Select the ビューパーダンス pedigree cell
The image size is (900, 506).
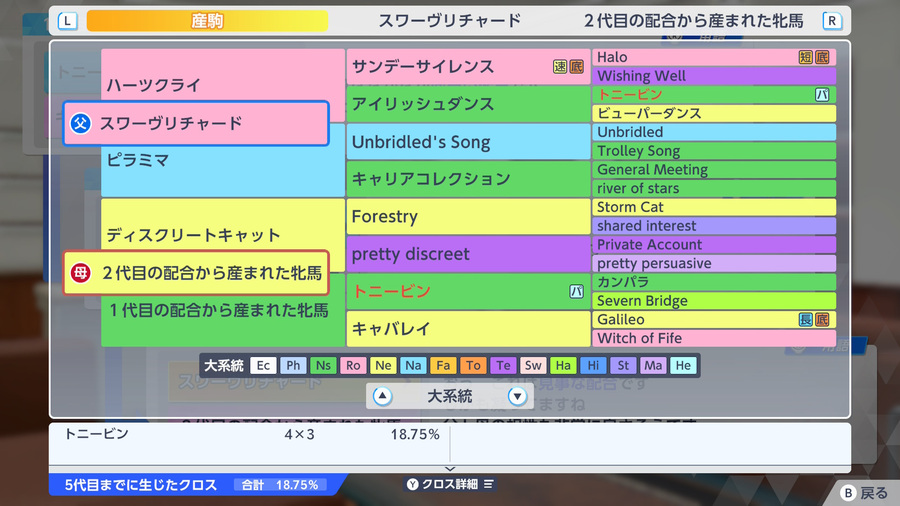pos(714,113)
